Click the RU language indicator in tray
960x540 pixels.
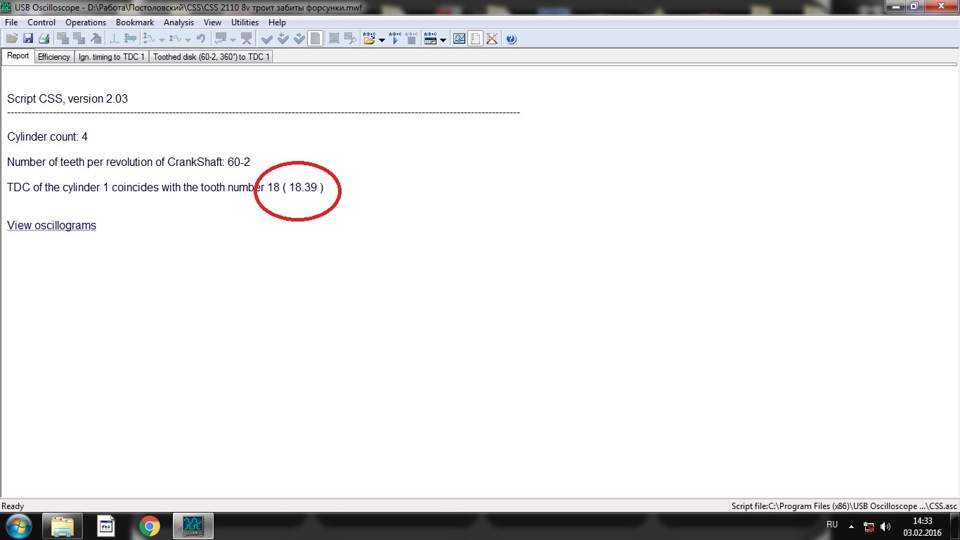tap(831, 525)
